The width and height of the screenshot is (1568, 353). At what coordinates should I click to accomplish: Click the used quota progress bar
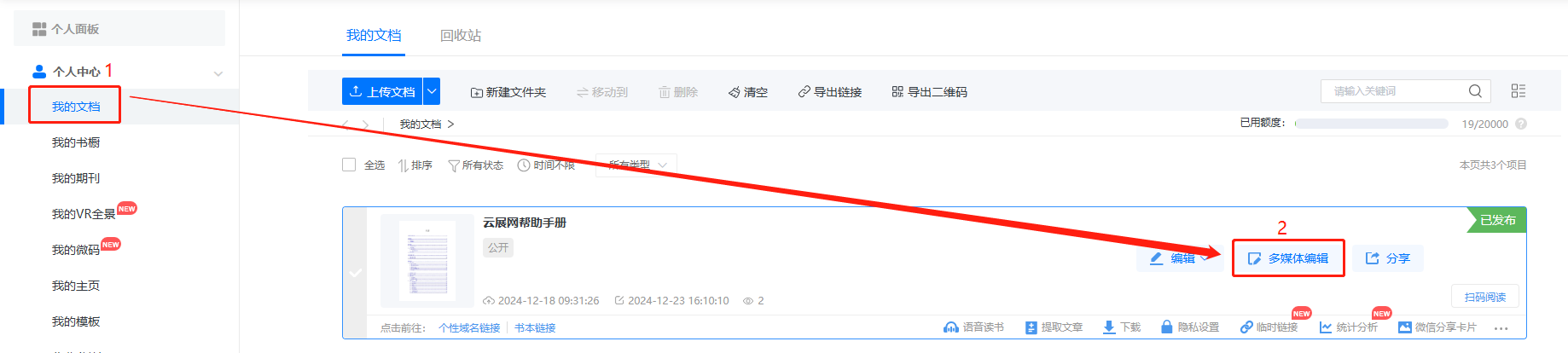[1371, 124]
